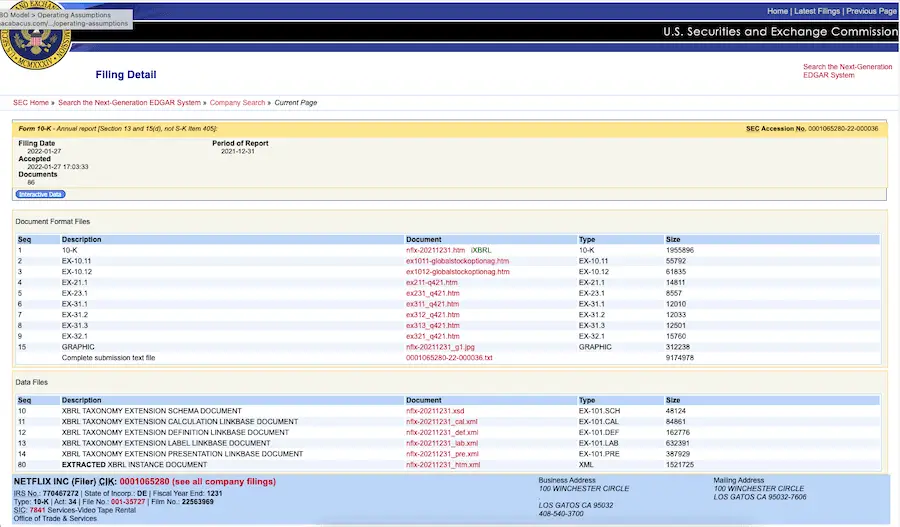The height and width of the screenshot is (527, 900).
Task: Click SEC Home breadcrumb
Action: click(30, 103)
